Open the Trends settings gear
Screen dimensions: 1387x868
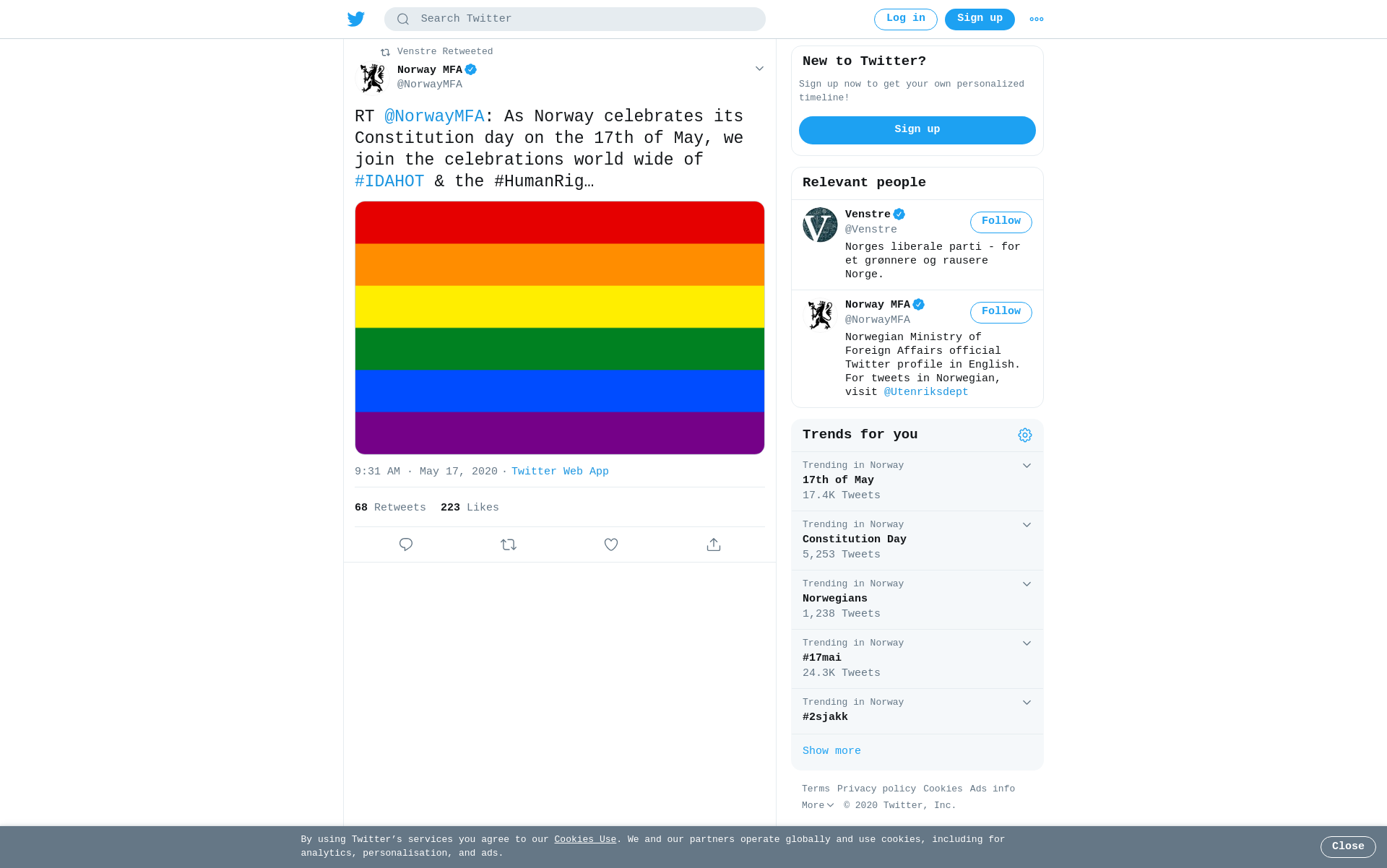pos(1025,435)
